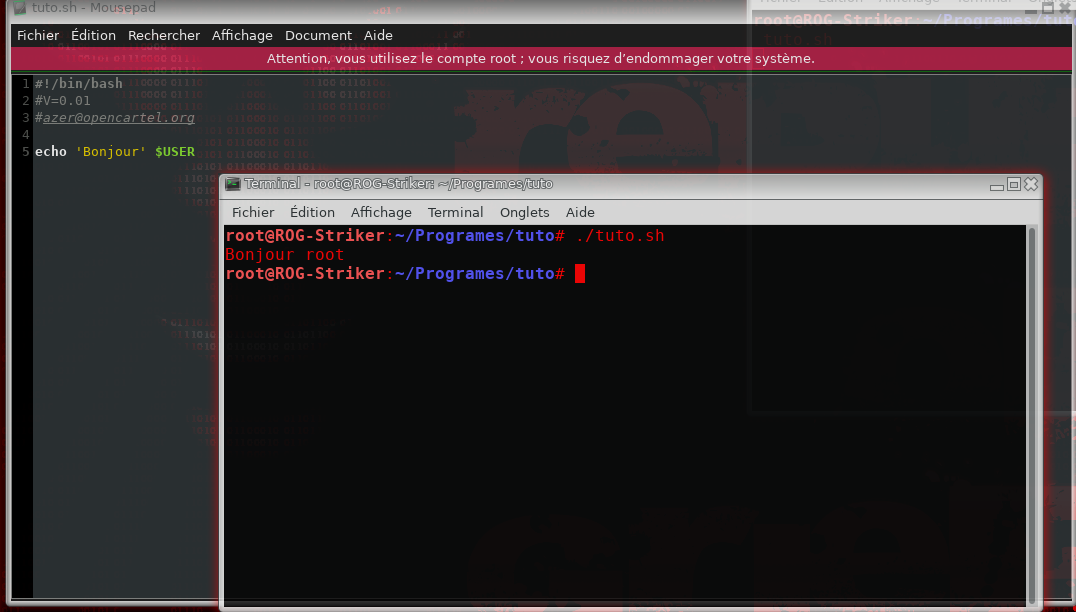
Task: Click the Mousepad window title bar icon
Action: 20,8
